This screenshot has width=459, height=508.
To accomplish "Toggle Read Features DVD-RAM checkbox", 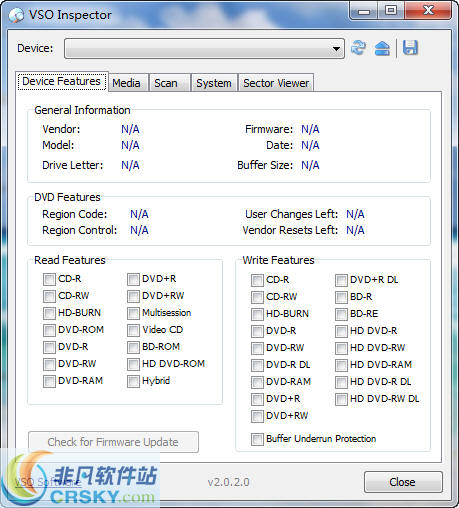I will coord(49,381).
